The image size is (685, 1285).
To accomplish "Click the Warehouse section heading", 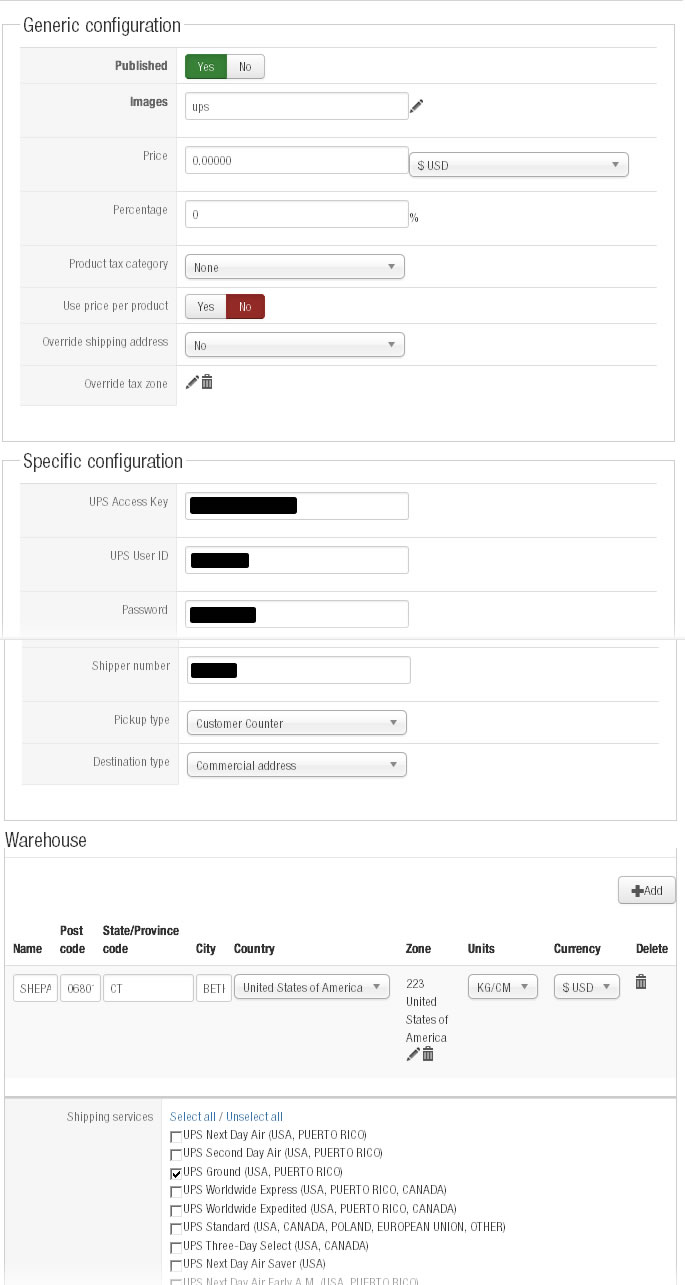I will tap(46, 840).
